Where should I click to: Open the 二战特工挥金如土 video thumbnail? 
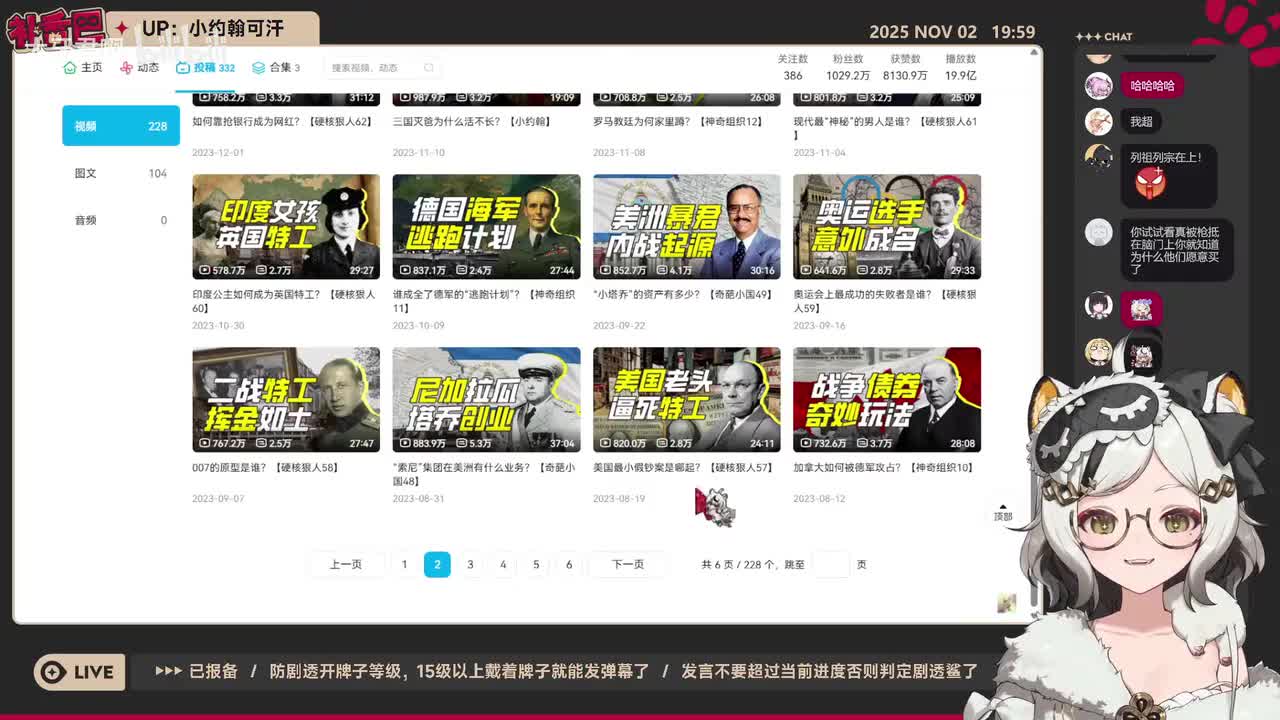286,400
